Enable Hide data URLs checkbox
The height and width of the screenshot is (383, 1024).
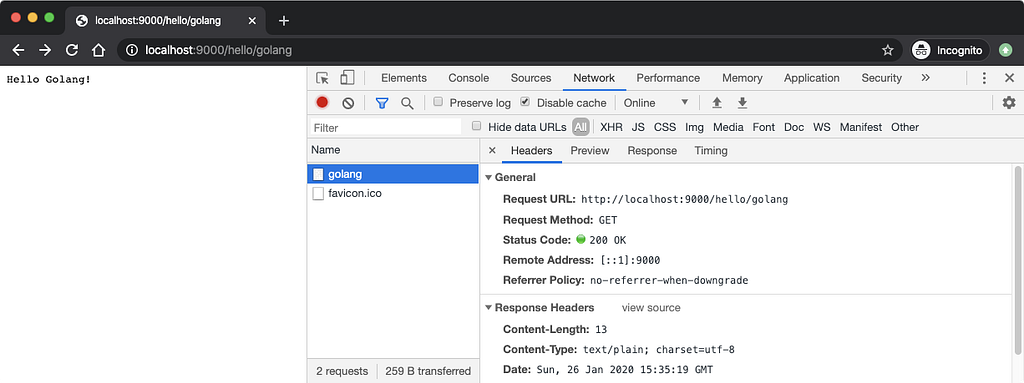tap(477, 126)
